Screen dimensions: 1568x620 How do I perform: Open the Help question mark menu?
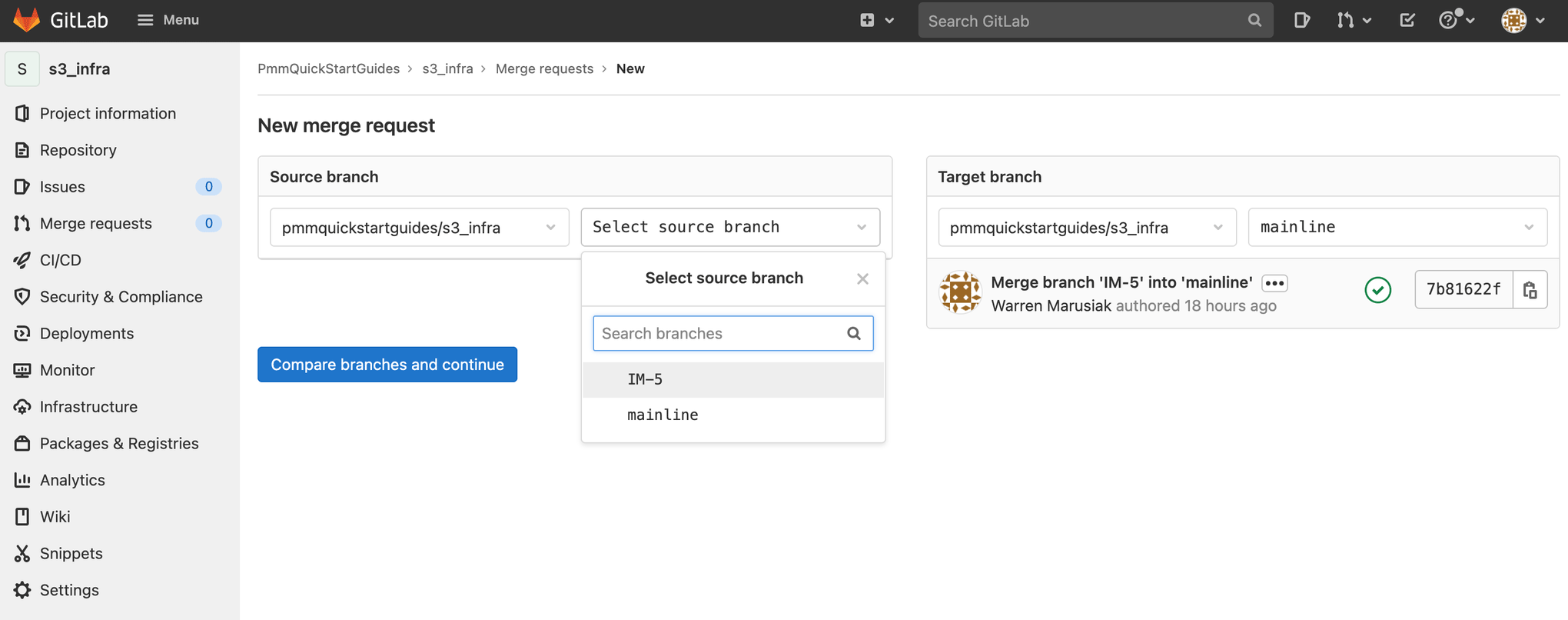(x=1455, y=21)
